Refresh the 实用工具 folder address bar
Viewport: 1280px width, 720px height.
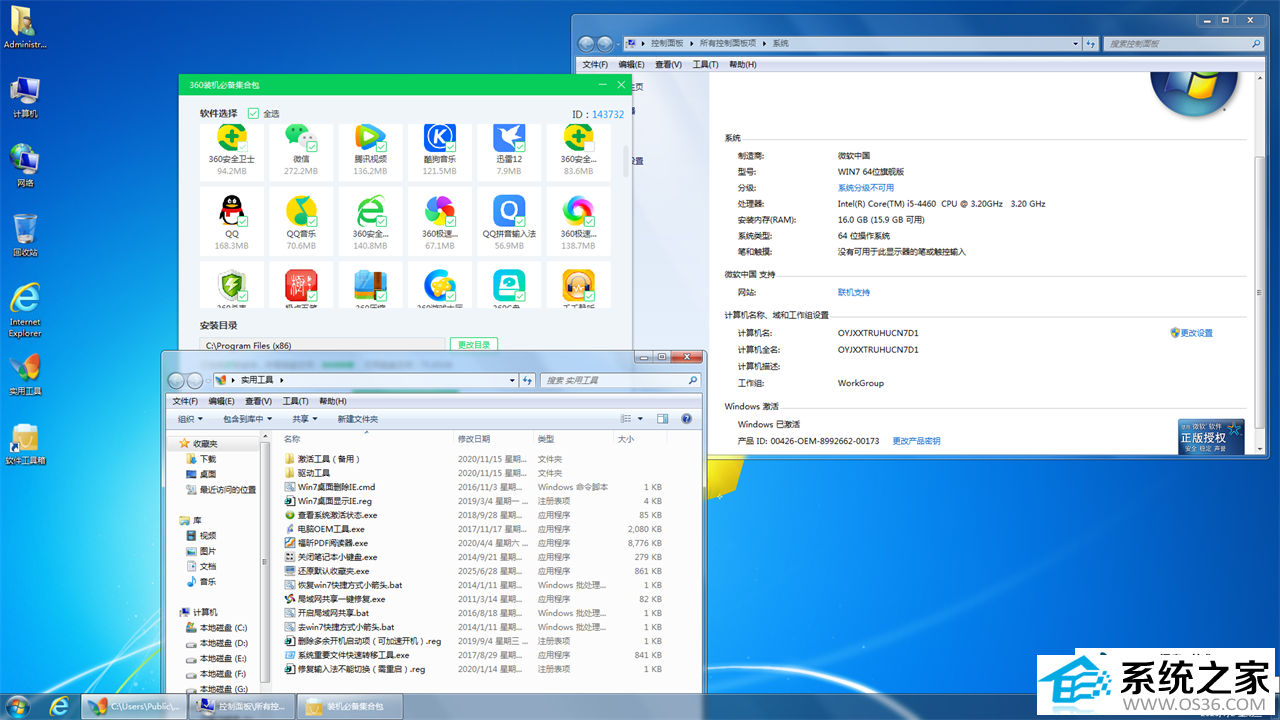click(527, 380)
